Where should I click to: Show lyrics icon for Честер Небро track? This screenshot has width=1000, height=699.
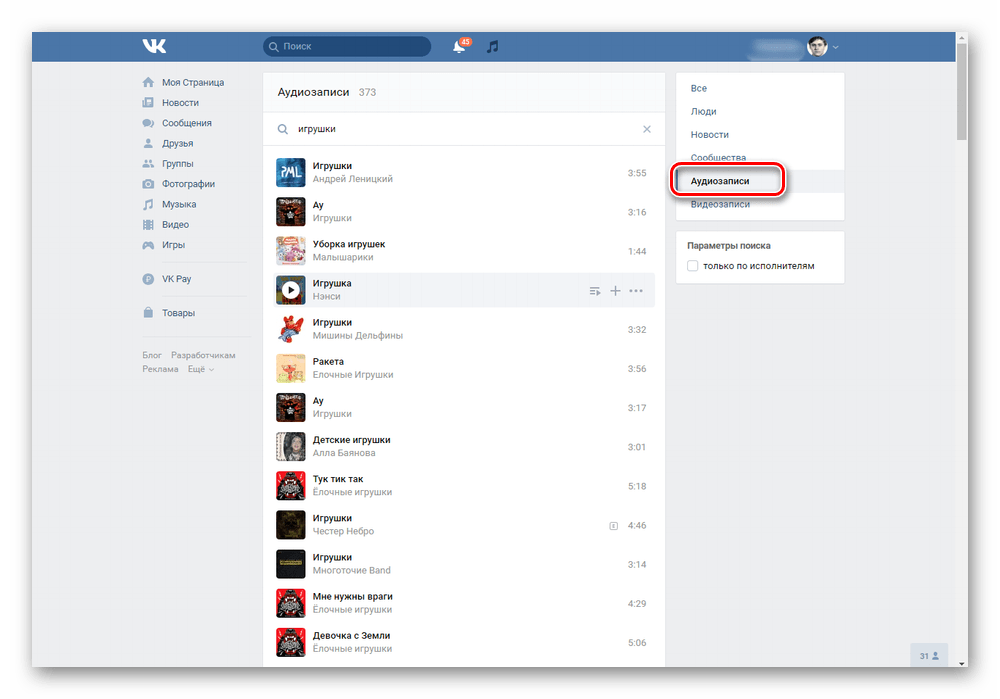click(x=614, y=526)
